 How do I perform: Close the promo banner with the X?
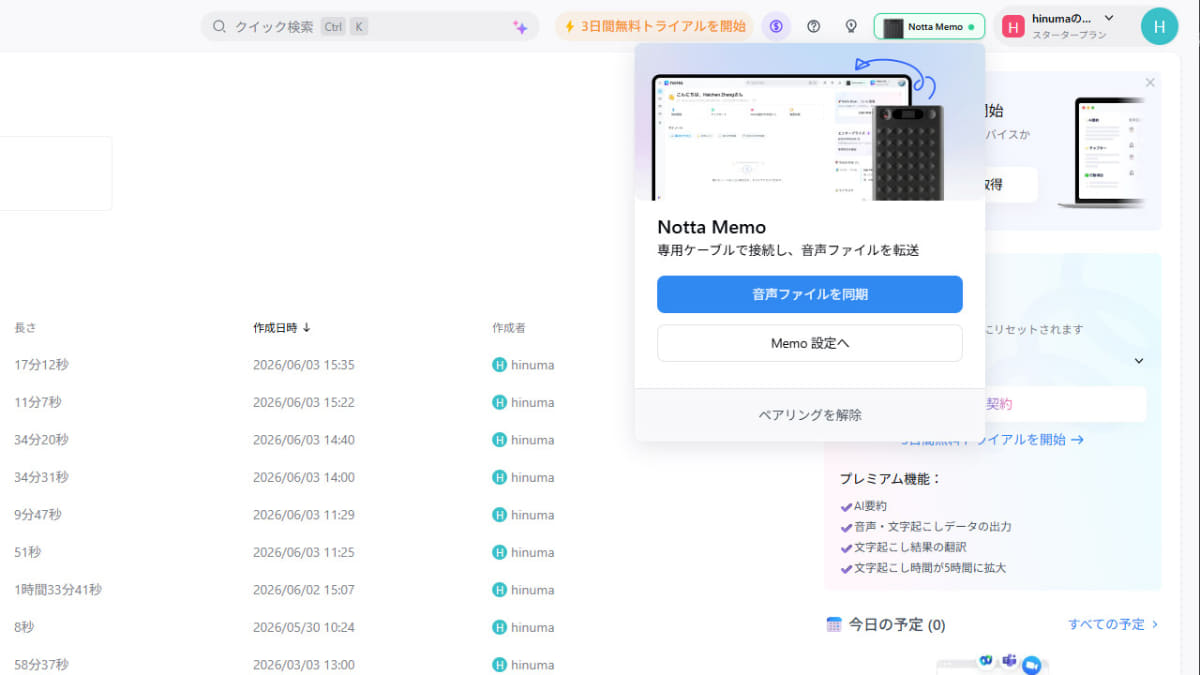click(x=1150, y=82)
